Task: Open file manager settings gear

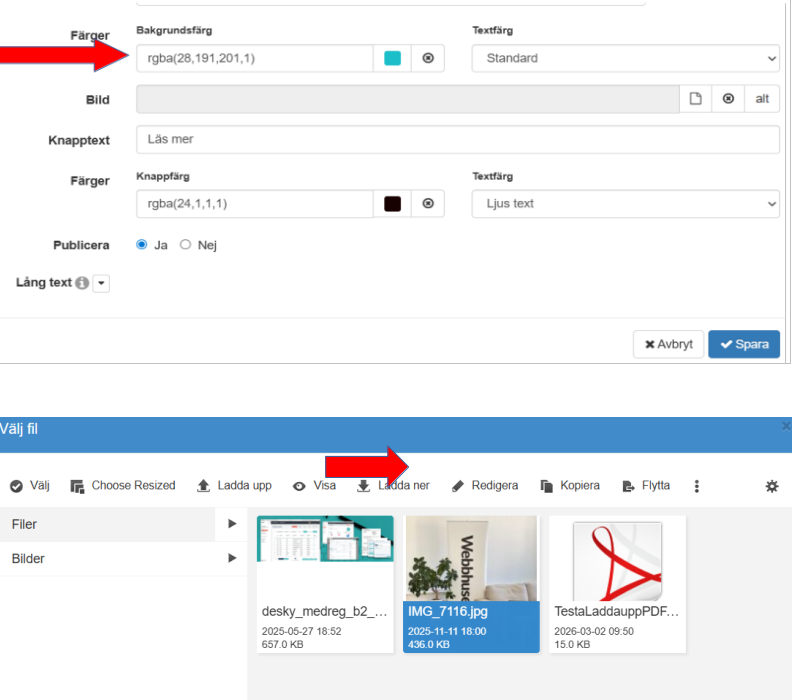Action: 771,486
